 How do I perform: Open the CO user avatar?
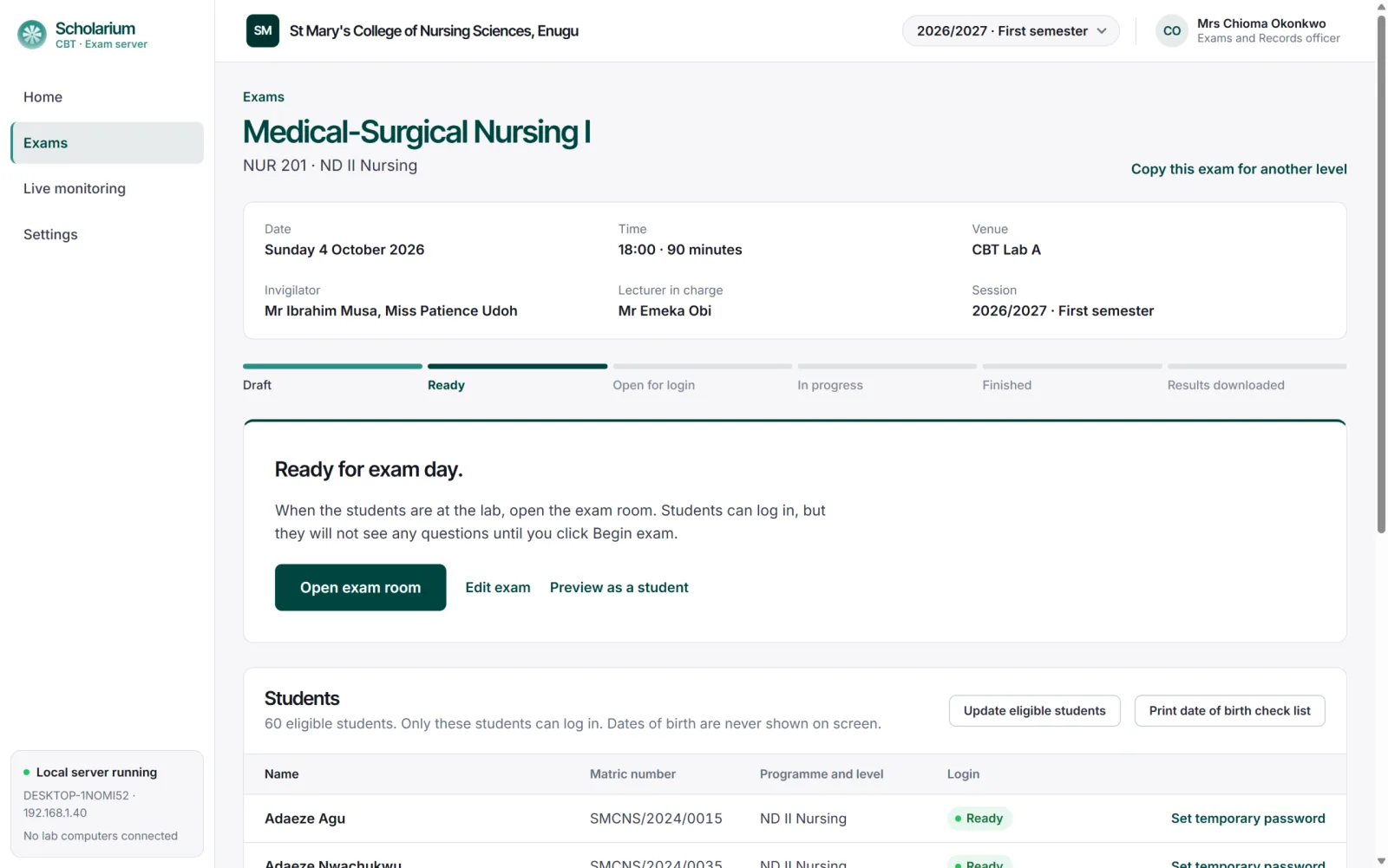tap(1171, 30)
